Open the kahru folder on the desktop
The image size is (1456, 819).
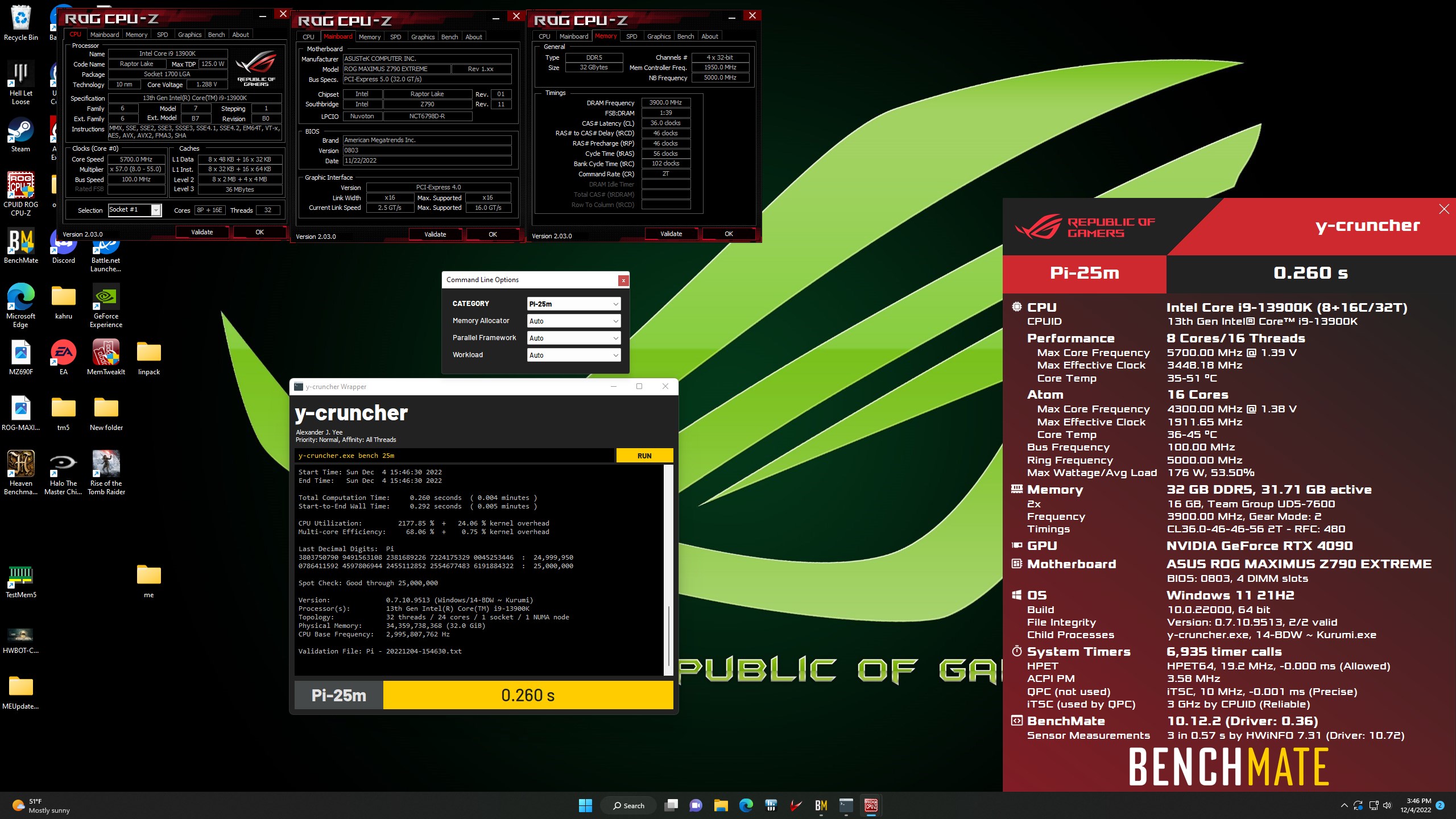[64, 302]
